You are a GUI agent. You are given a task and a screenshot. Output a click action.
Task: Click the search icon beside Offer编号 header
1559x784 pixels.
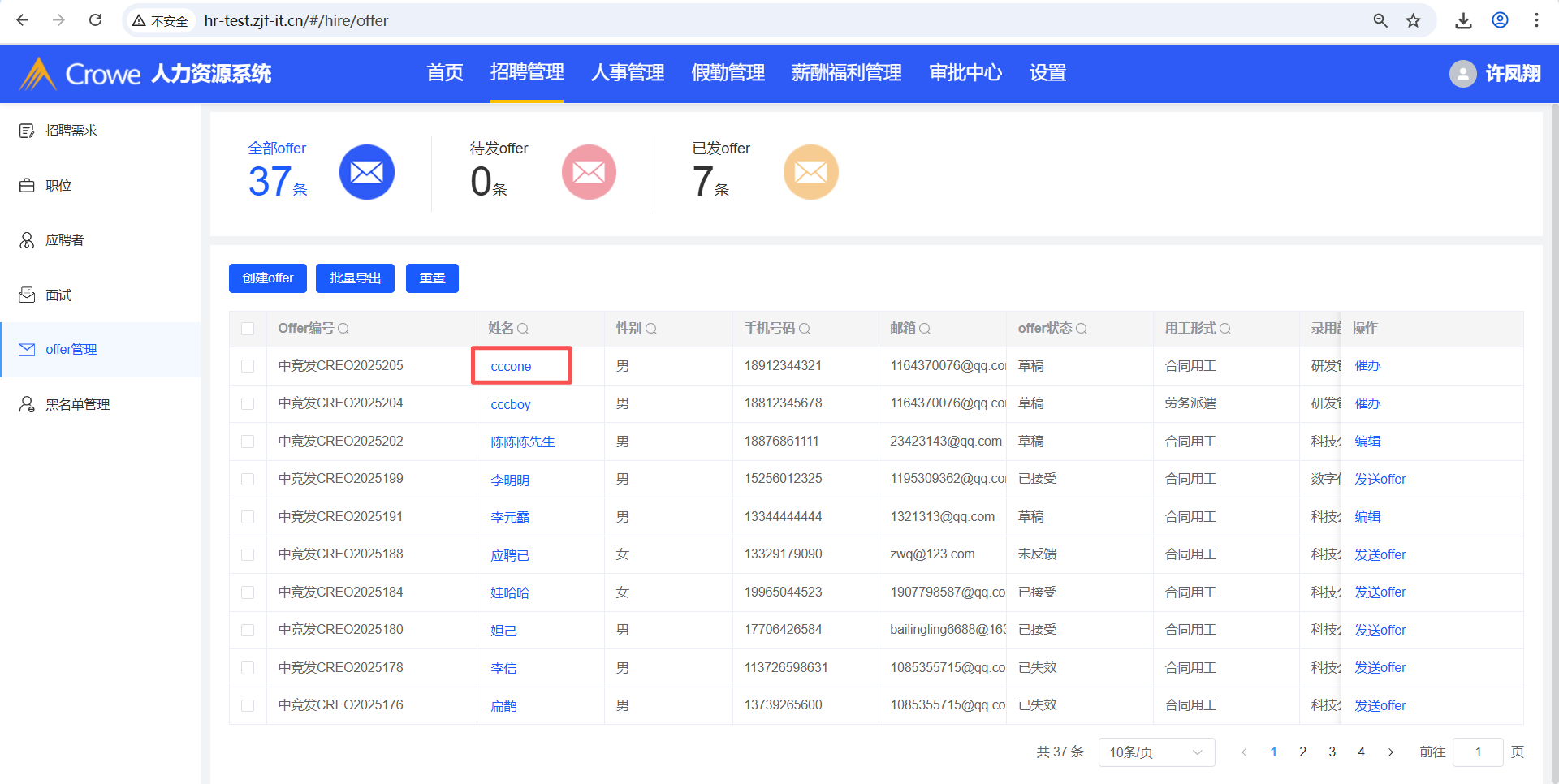click(x=343, y=329)
